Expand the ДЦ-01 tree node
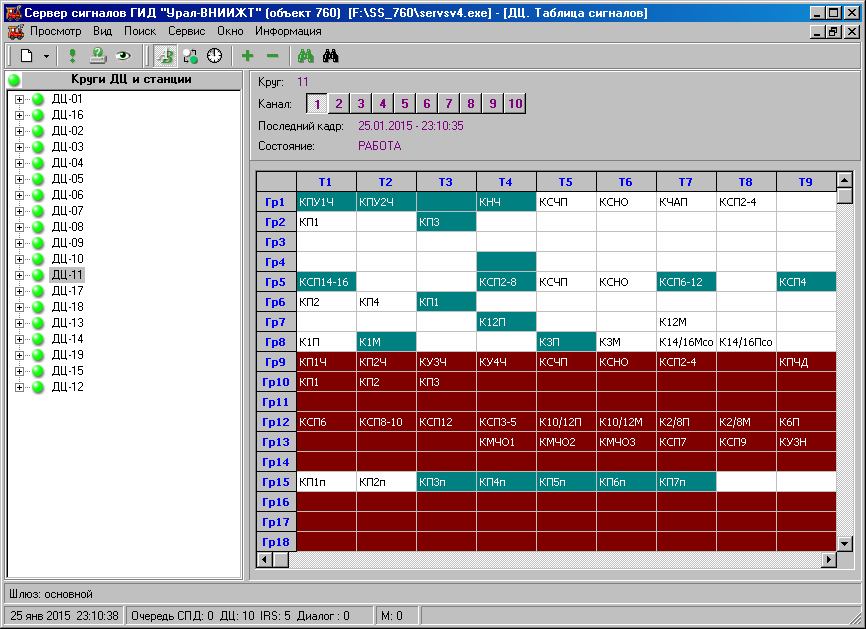The image size is (866, 629). point(19,99)
